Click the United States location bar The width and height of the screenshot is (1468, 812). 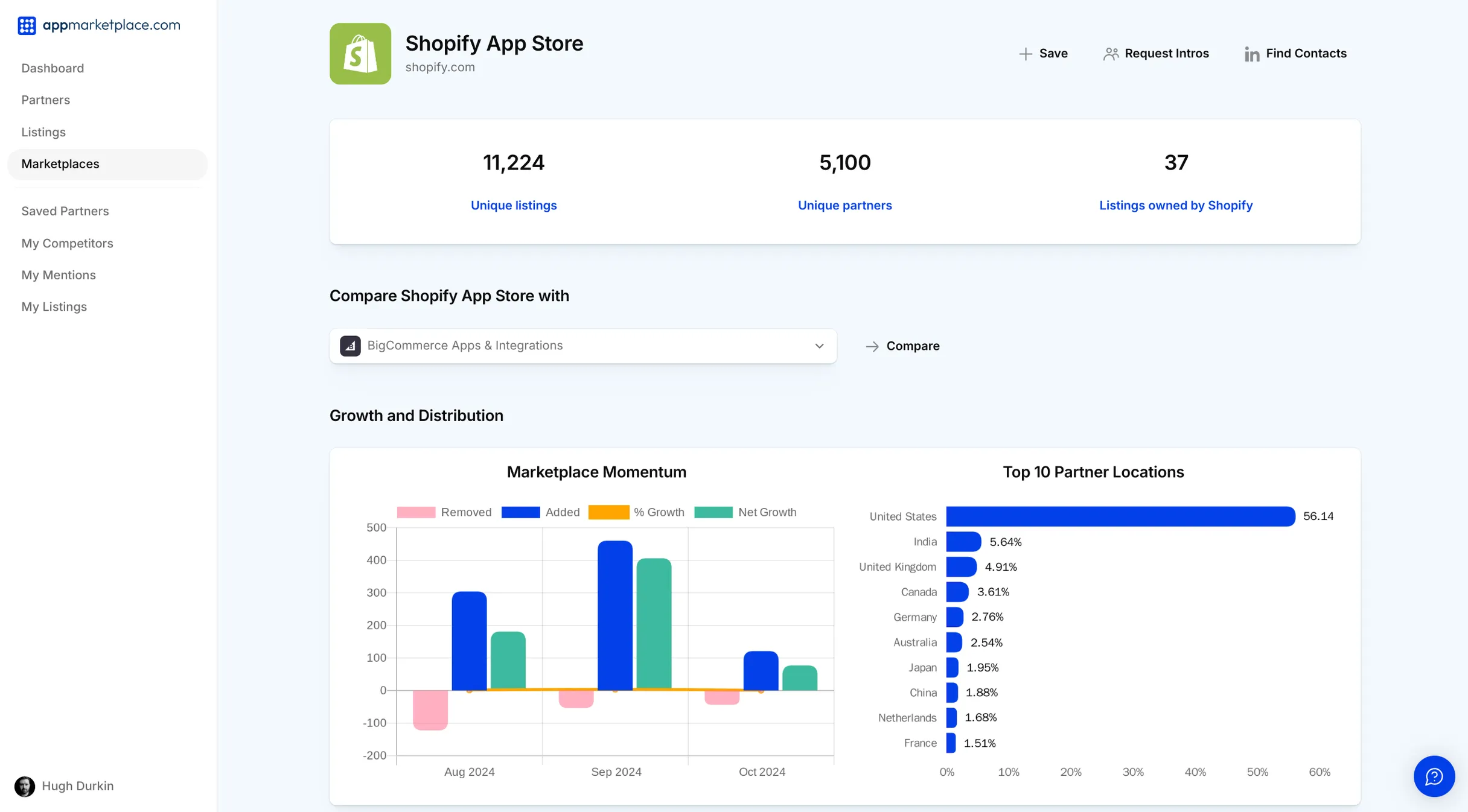1120,516
